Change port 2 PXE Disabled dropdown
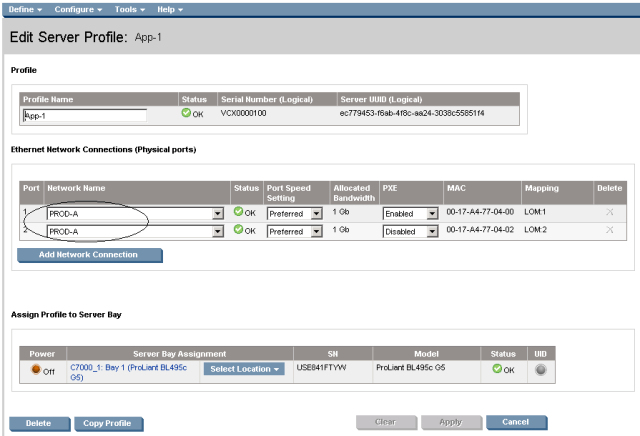 pyautogui.click(x=432, y=231)
